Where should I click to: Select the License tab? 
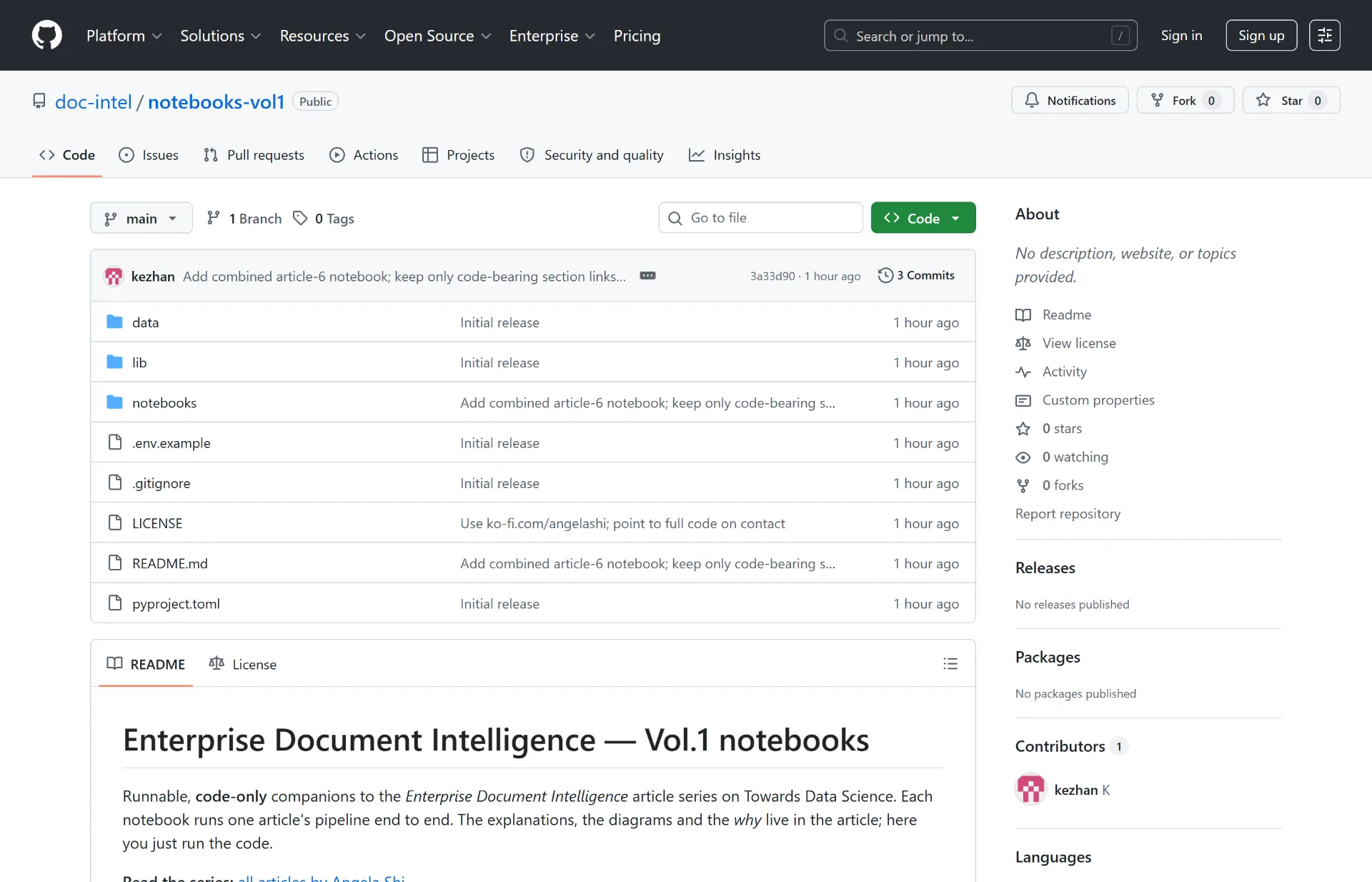pyautogui.click(x=242, y=664)
